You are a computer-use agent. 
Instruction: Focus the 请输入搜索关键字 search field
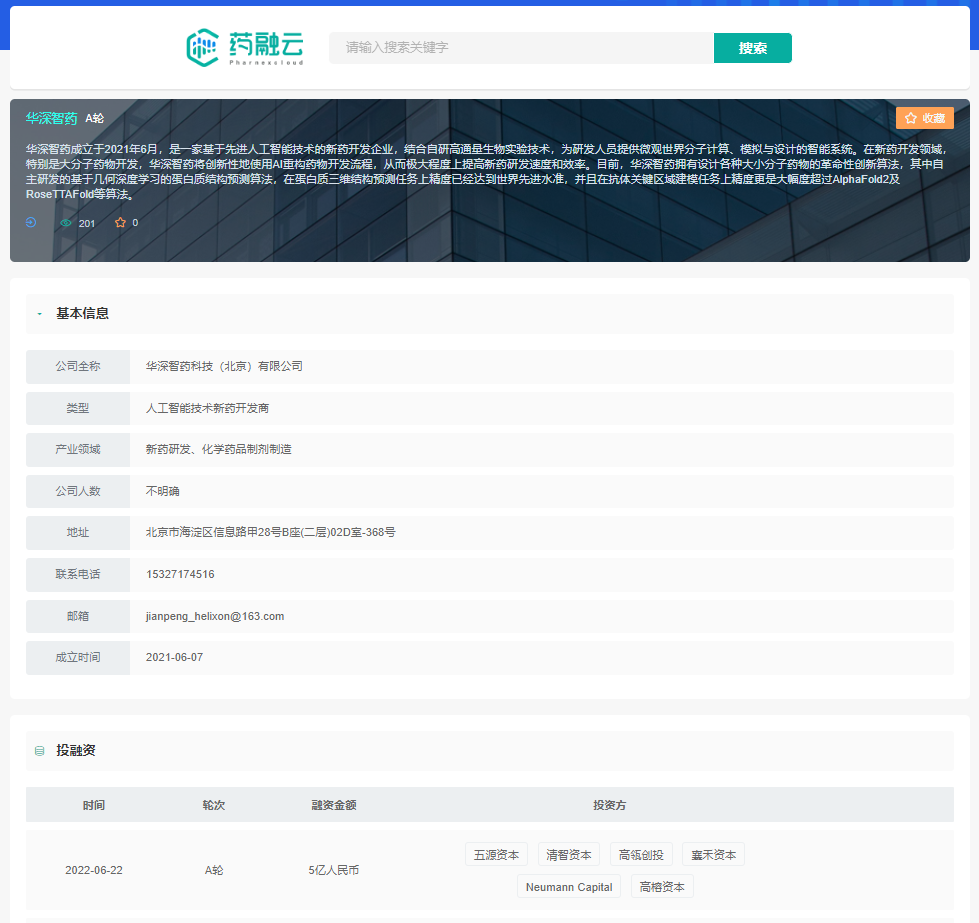coord(520,48)
